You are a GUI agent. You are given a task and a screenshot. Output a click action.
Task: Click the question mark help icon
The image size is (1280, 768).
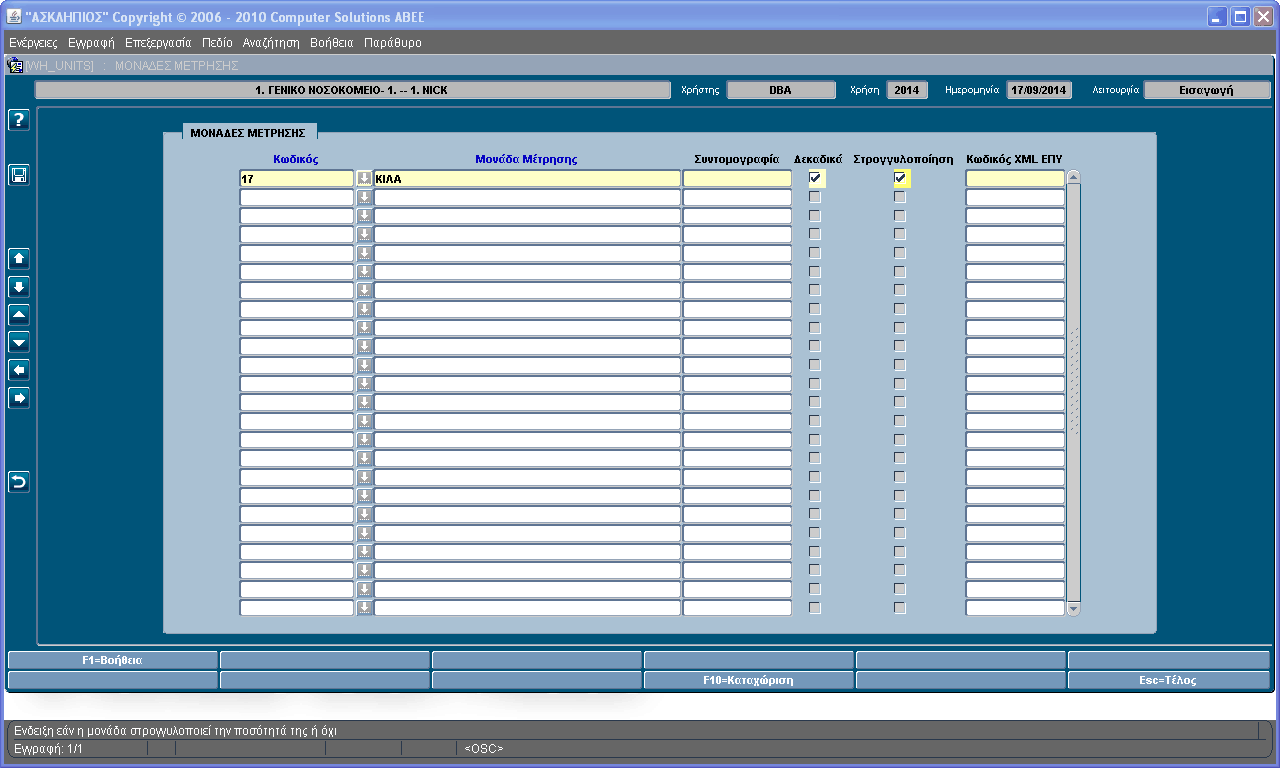pos(19,120)
